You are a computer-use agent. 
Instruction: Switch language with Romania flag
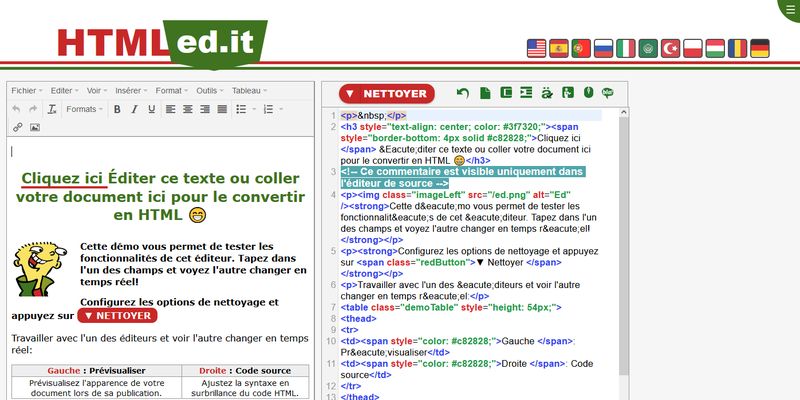737,48
